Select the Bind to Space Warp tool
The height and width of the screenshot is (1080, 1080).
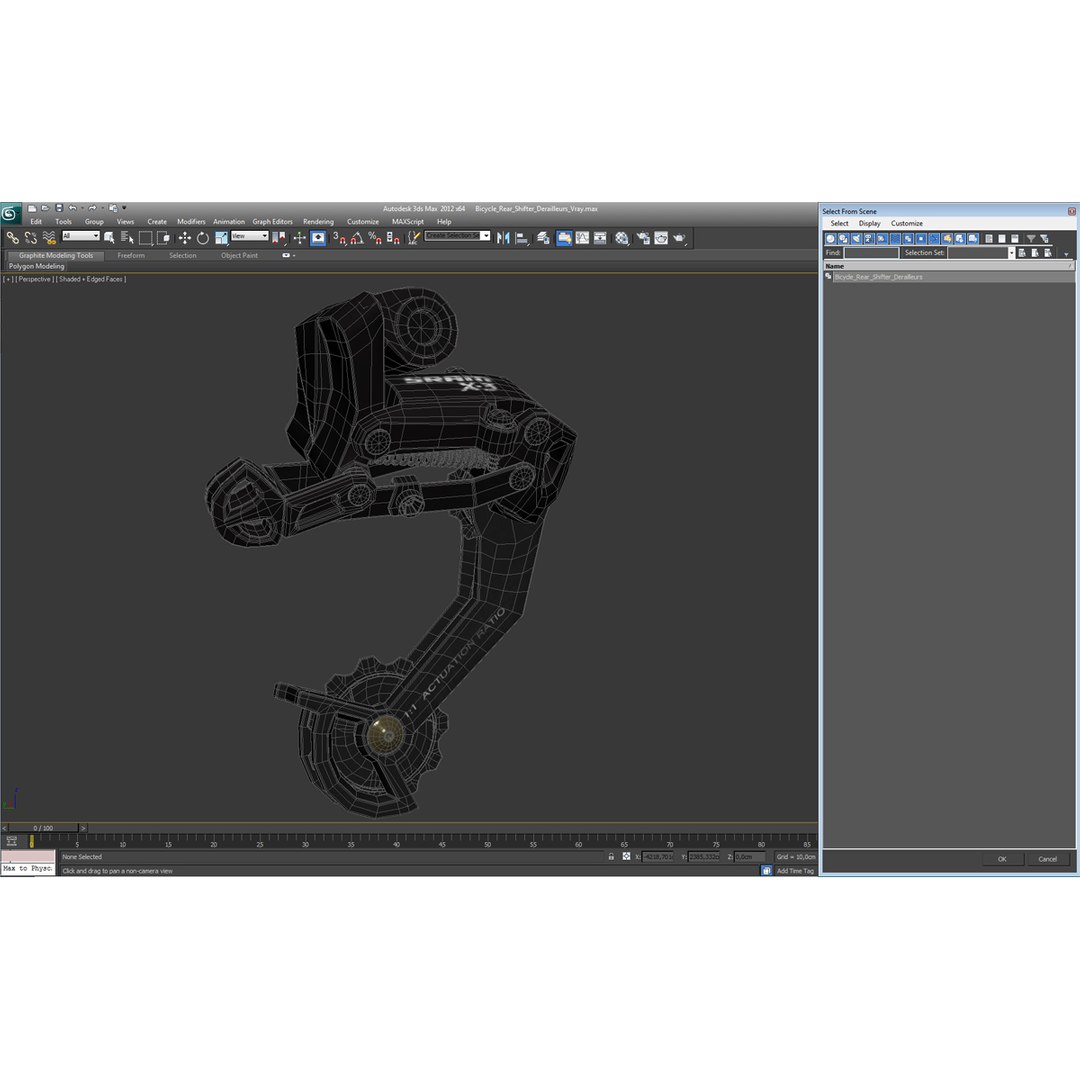coord(49,238)
